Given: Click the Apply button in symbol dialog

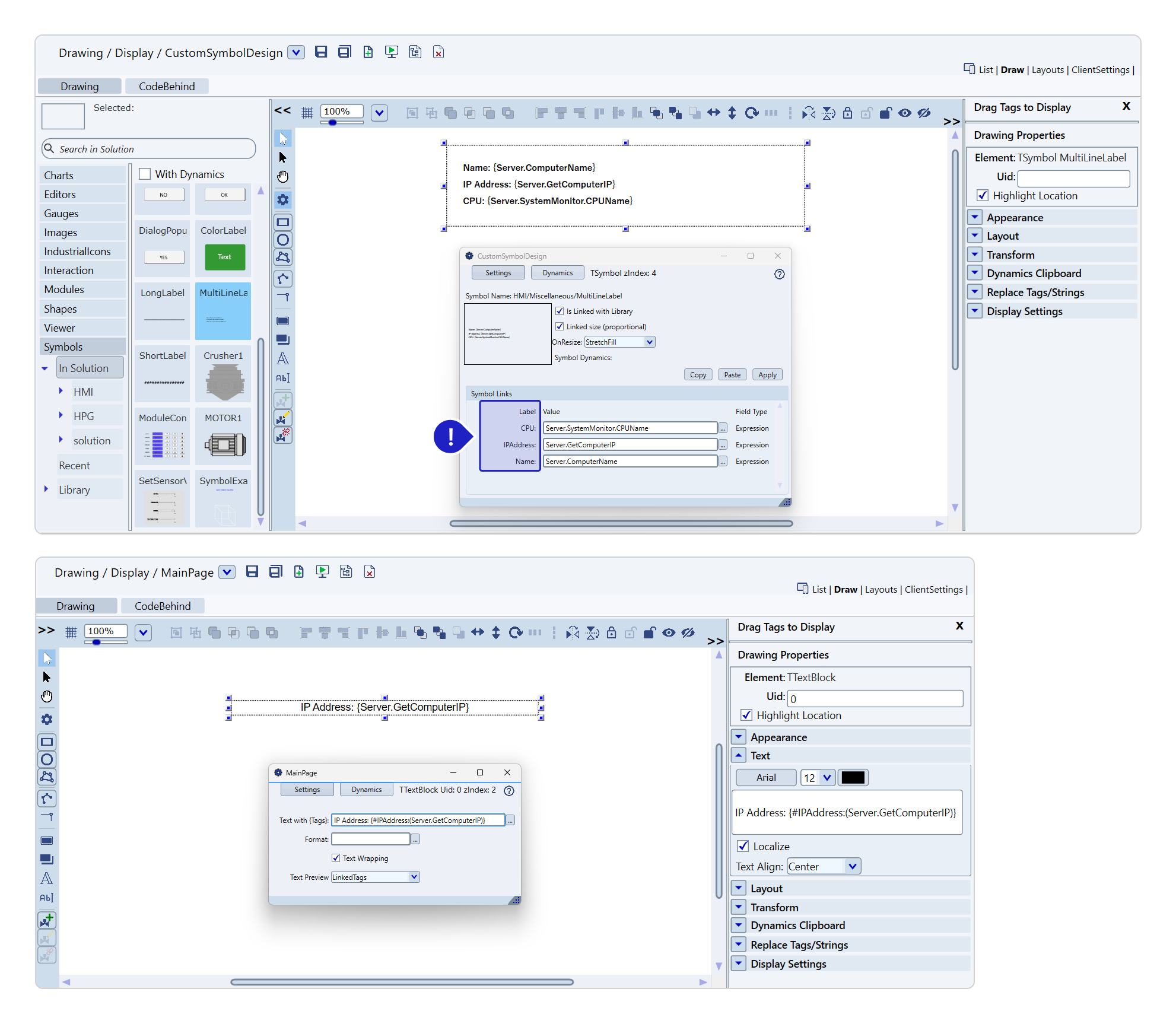Looking at the screenshot, I should click(767, 375).
